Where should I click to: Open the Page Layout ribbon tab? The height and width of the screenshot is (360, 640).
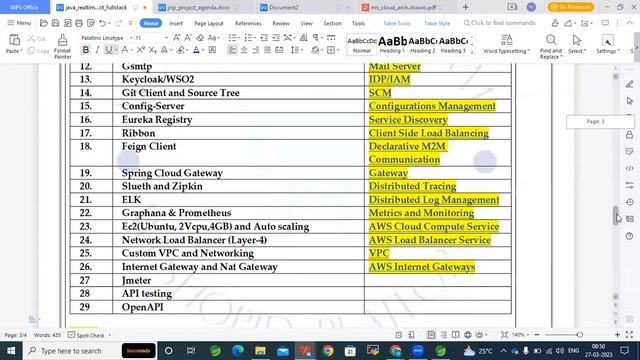coord(209,23)
